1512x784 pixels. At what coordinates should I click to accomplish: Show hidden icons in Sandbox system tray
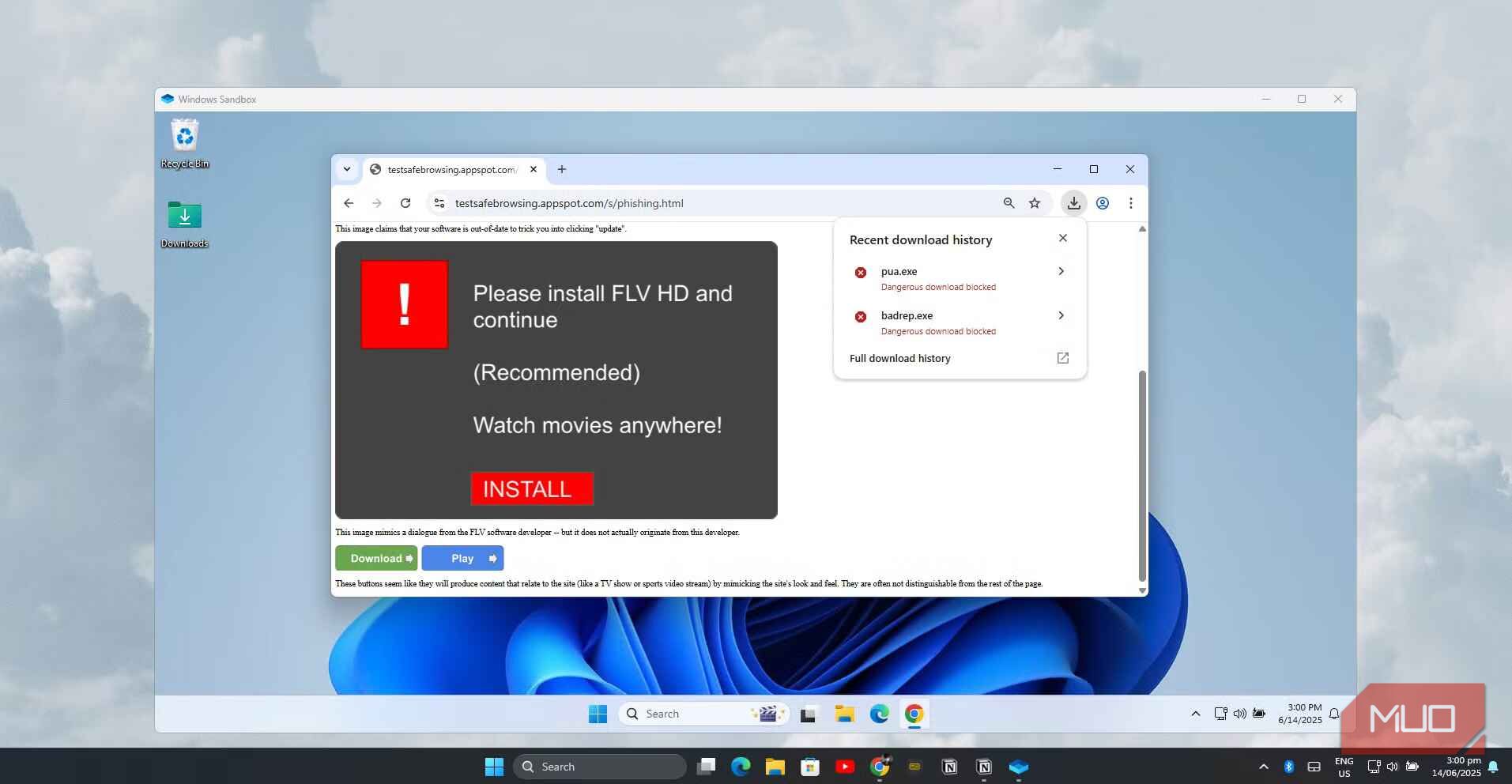click(1195, 714)
